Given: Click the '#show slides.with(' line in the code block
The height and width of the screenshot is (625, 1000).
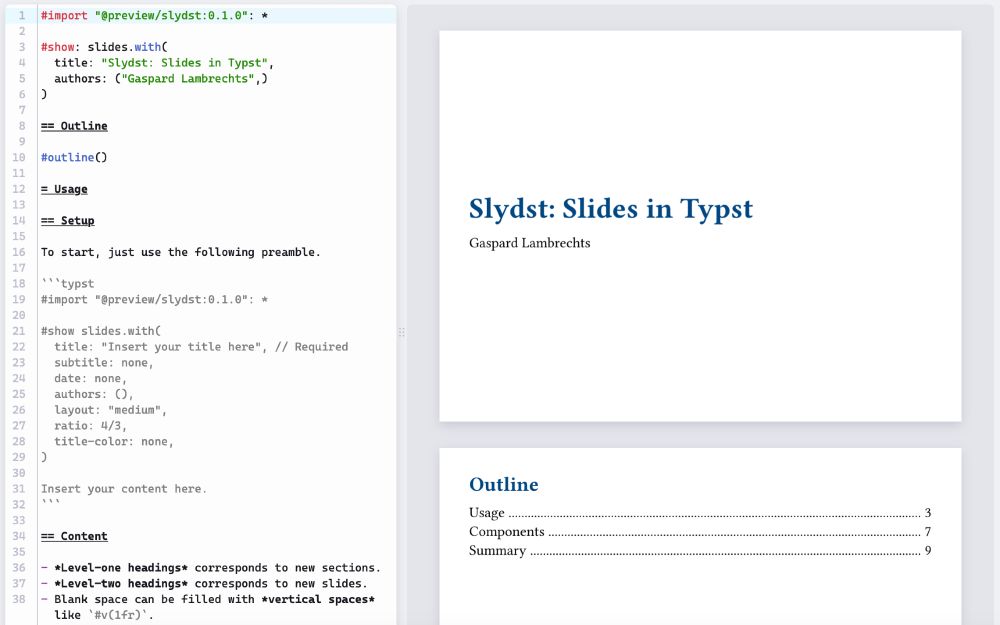Looking at the screenshot, I should coord(101,331).
